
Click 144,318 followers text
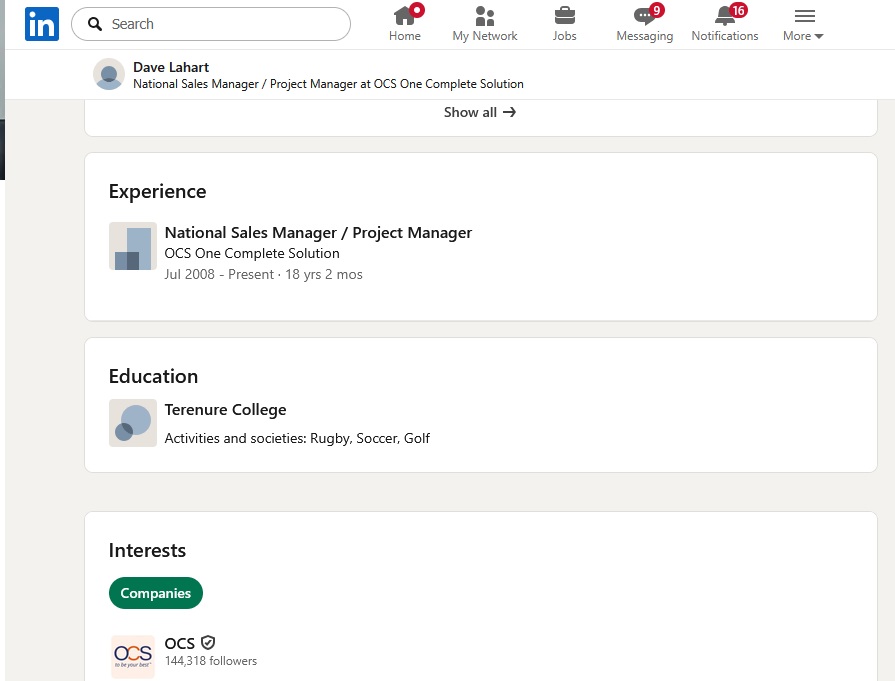click(x=211, y=661)
